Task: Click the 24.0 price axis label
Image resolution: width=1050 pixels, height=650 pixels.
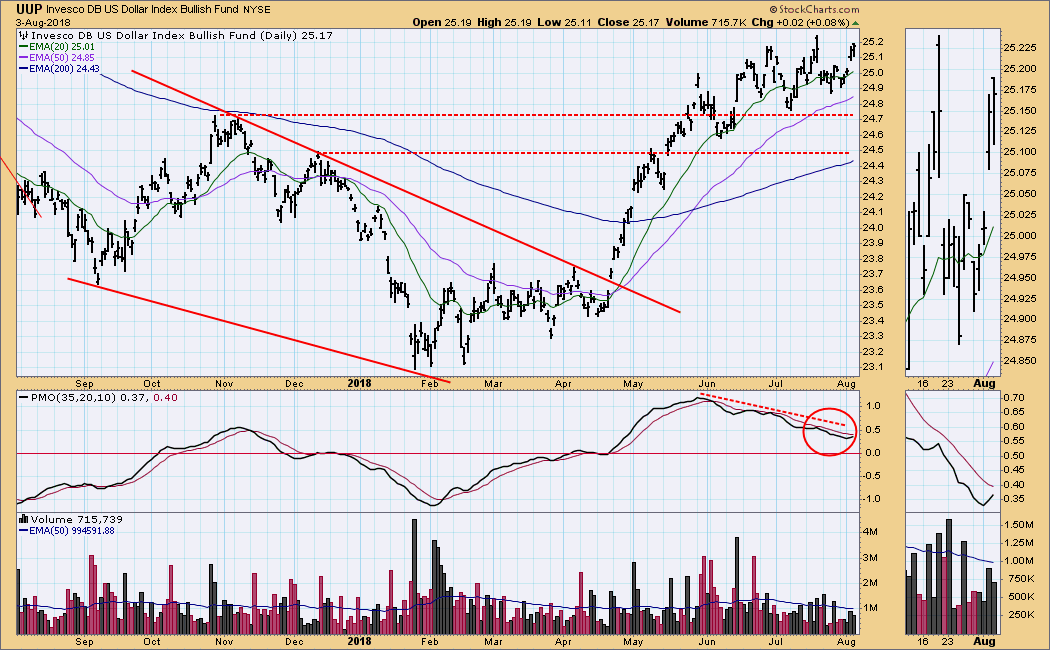Action: click(x=873, y=228)
